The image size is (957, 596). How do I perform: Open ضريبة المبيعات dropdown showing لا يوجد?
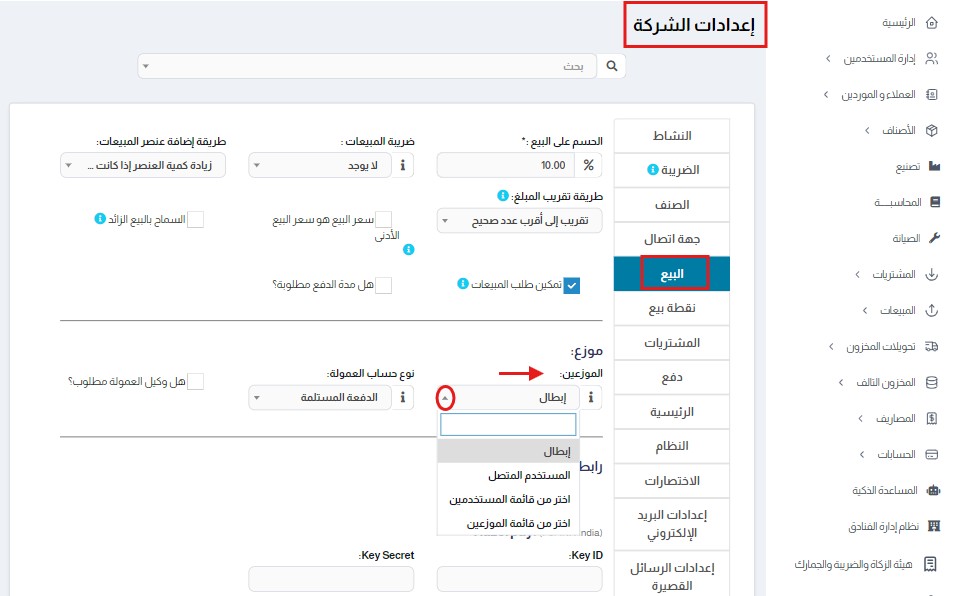(x=320, y=165)
